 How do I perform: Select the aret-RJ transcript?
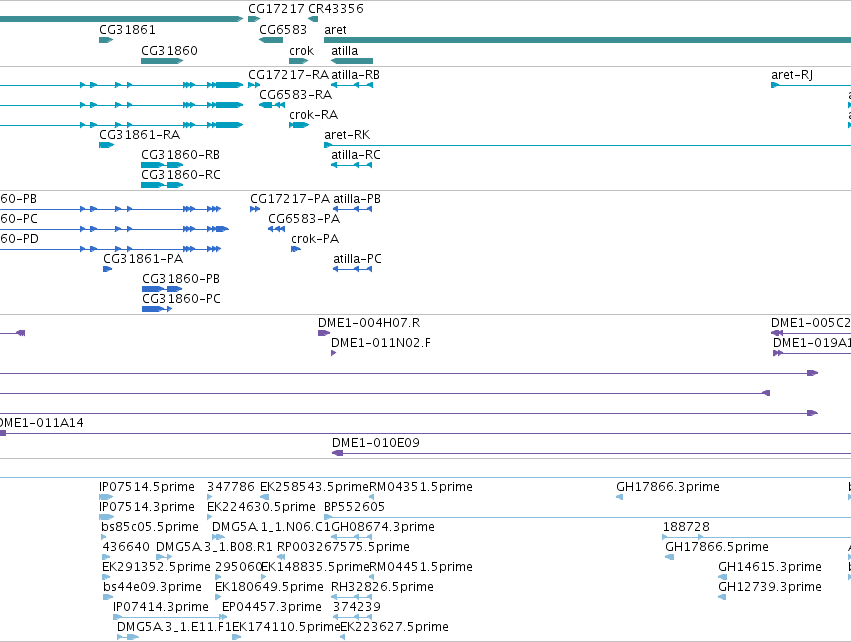(811, 85)
